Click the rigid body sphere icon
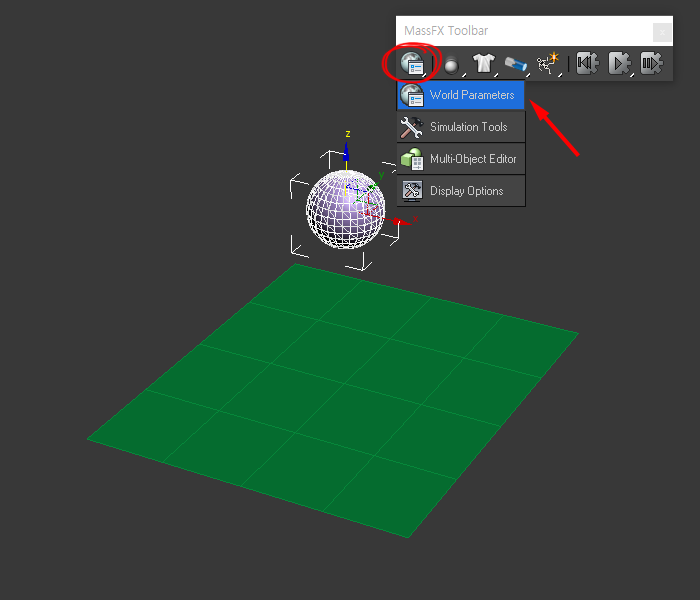The image size is (700, 600). click(x=451, y=65)
